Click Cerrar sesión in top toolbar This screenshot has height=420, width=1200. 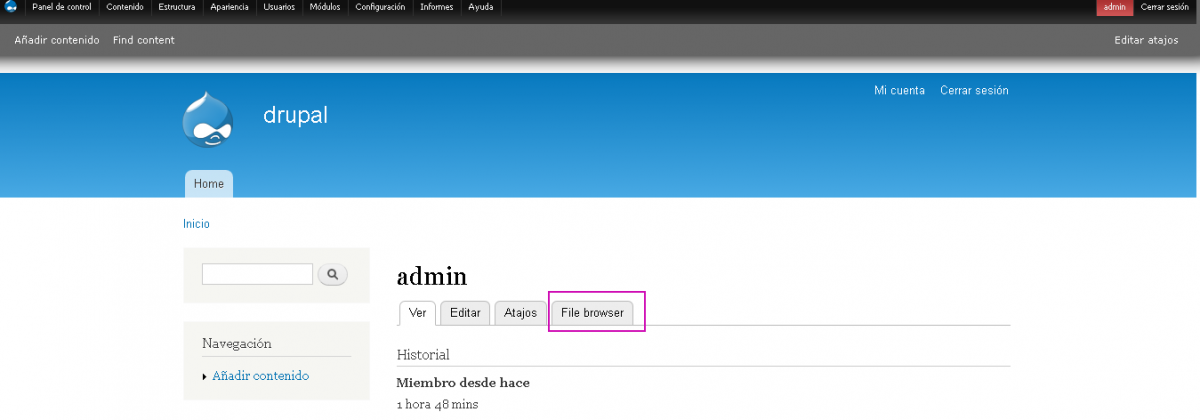pyautogui.click(x=1165, y=7)
